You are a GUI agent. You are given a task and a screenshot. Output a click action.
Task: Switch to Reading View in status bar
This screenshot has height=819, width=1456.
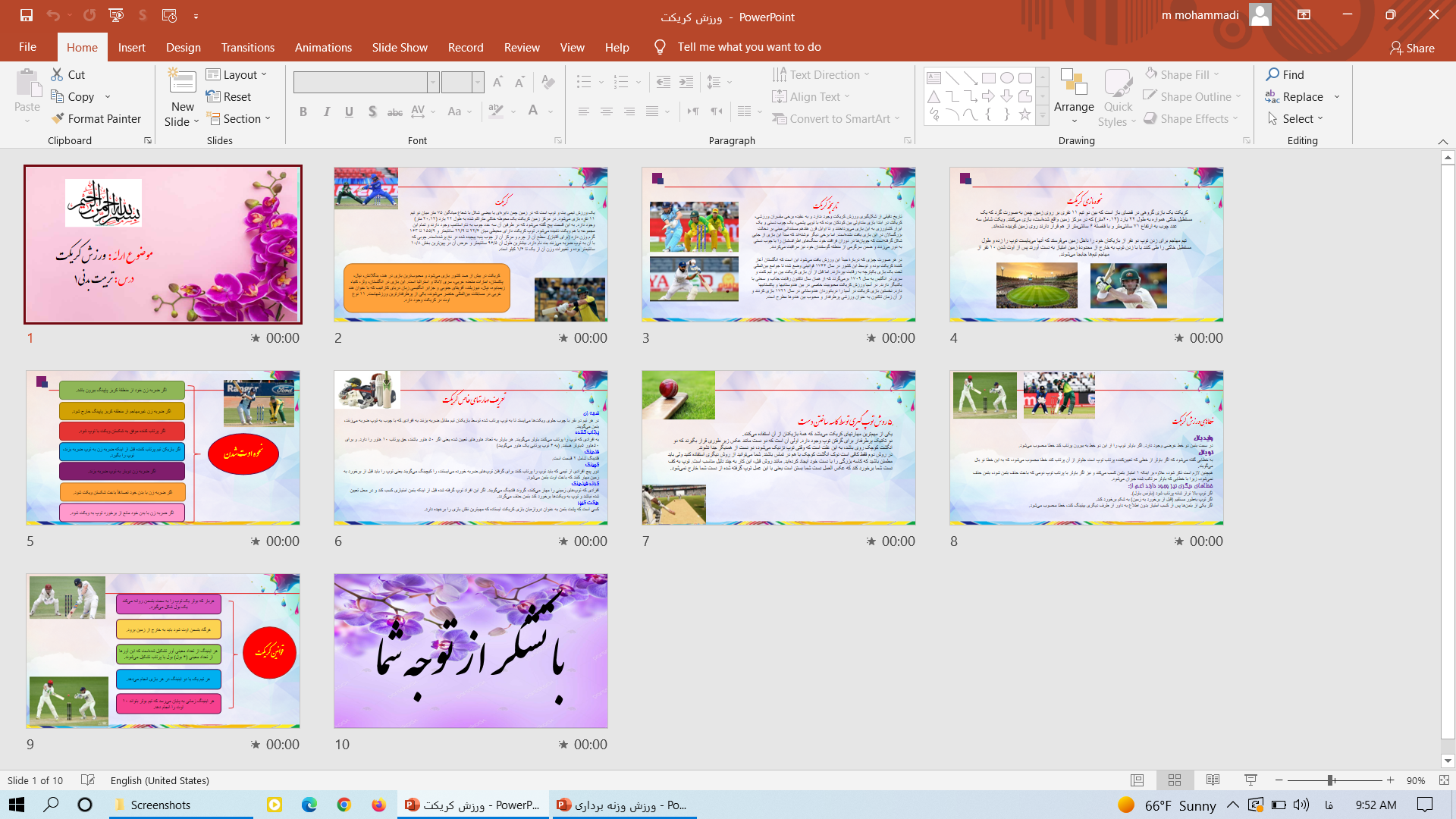(1213, 780)
